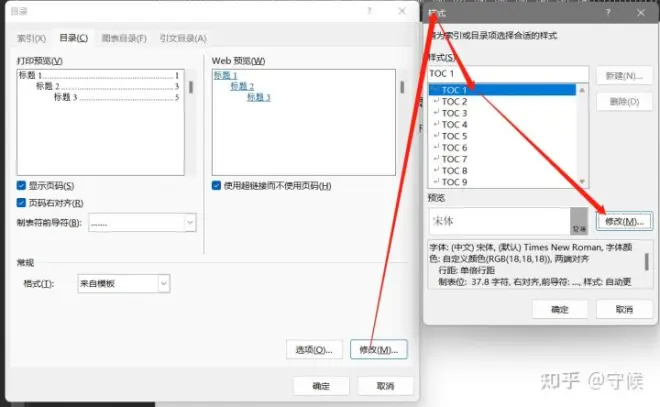Click the print preview scrollbar thumb
This screenshot has height=407, width=660.
(x=191, y=87)
